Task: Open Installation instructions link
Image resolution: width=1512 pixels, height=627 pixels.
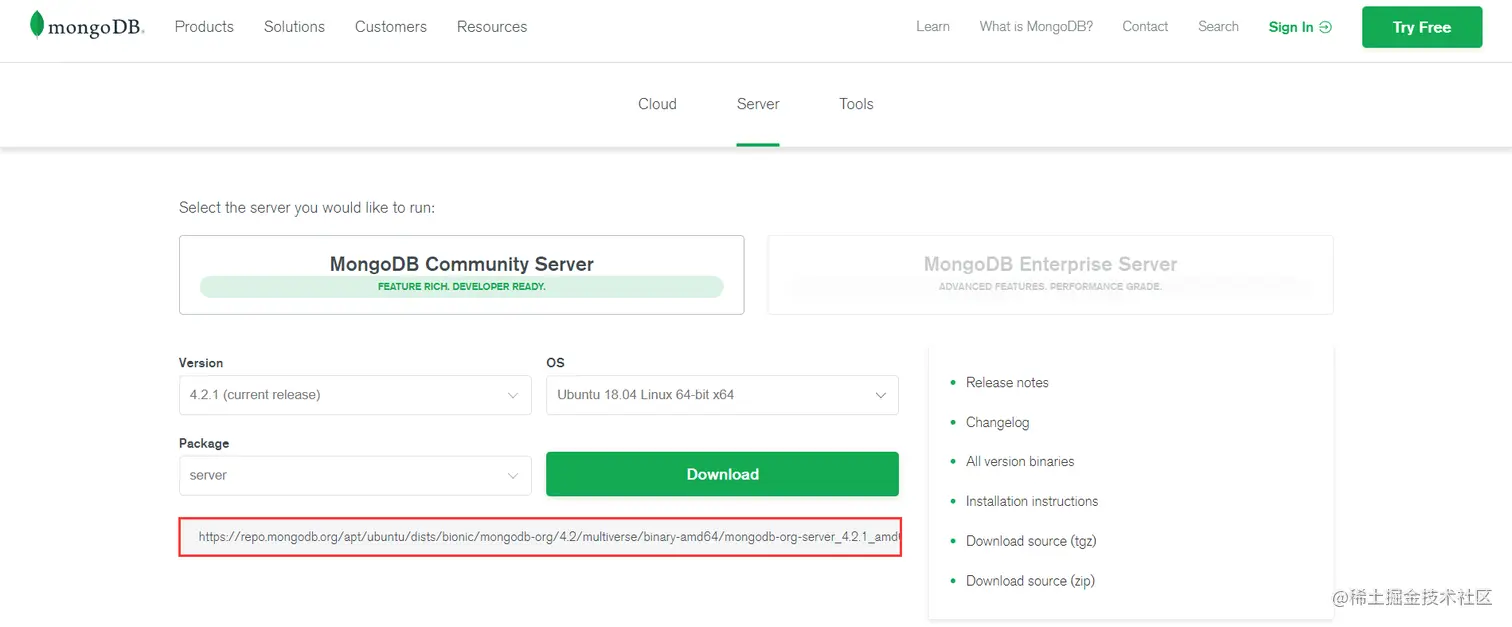Action: click(1032, 502)
